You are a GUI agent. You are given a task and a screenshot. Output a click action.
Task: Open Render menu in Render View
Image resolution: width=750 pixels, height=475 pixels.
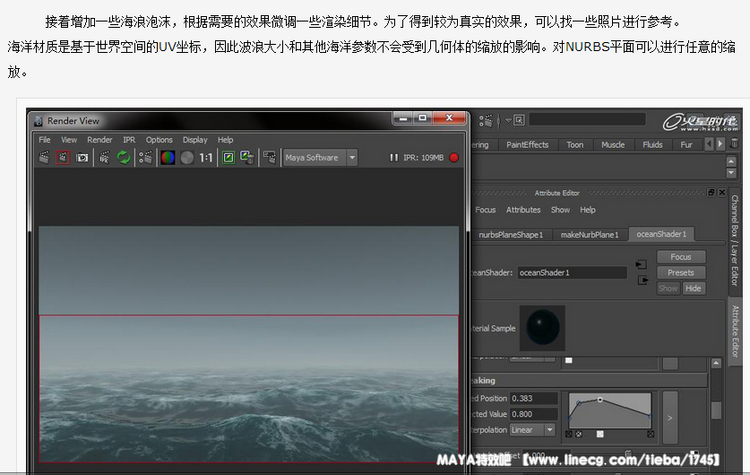point(99,140)
